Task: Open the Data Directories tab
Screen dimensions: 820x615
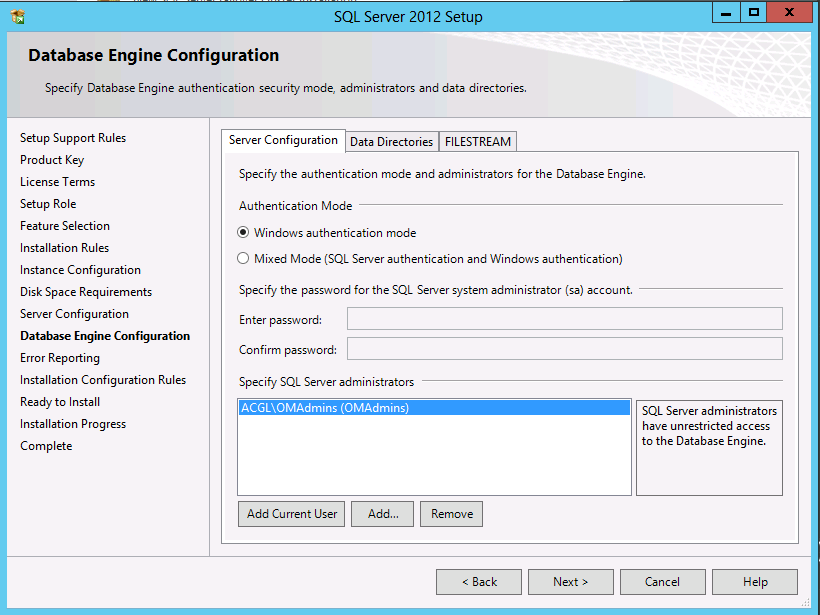Action: (392, 142)
